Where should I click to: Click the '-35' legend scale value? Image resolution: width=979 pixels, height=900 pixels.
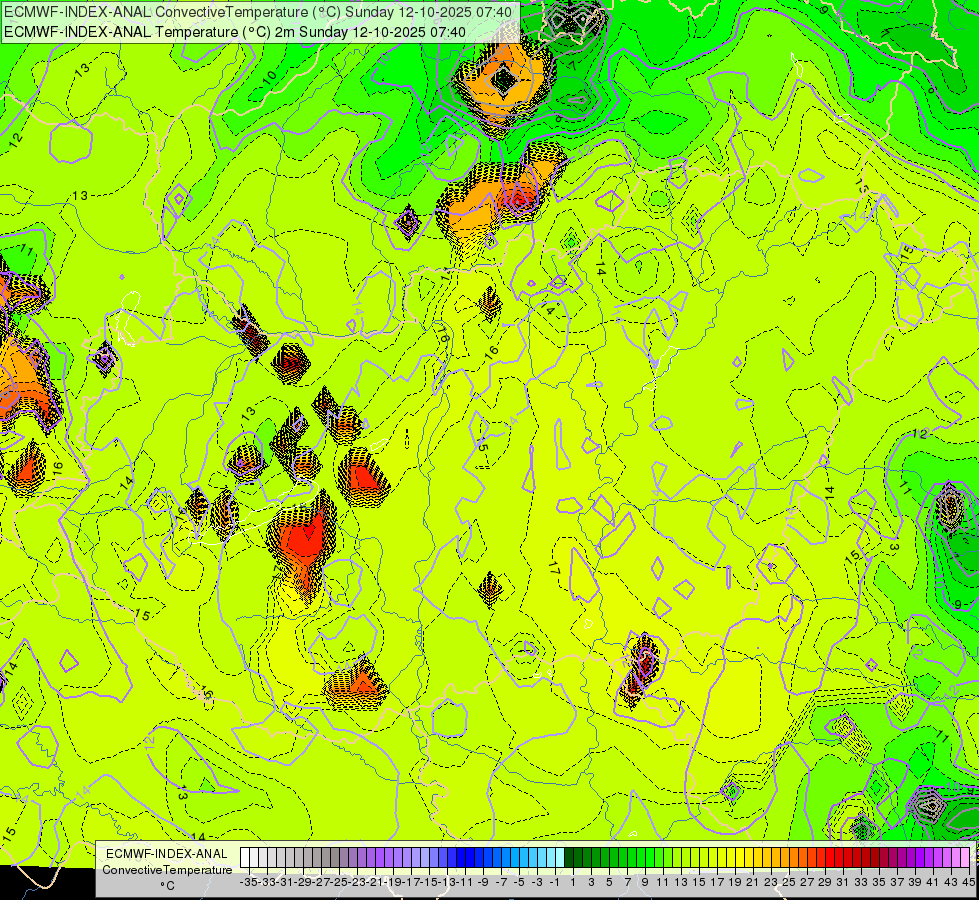pyautogui.click(x=249, y=882)
